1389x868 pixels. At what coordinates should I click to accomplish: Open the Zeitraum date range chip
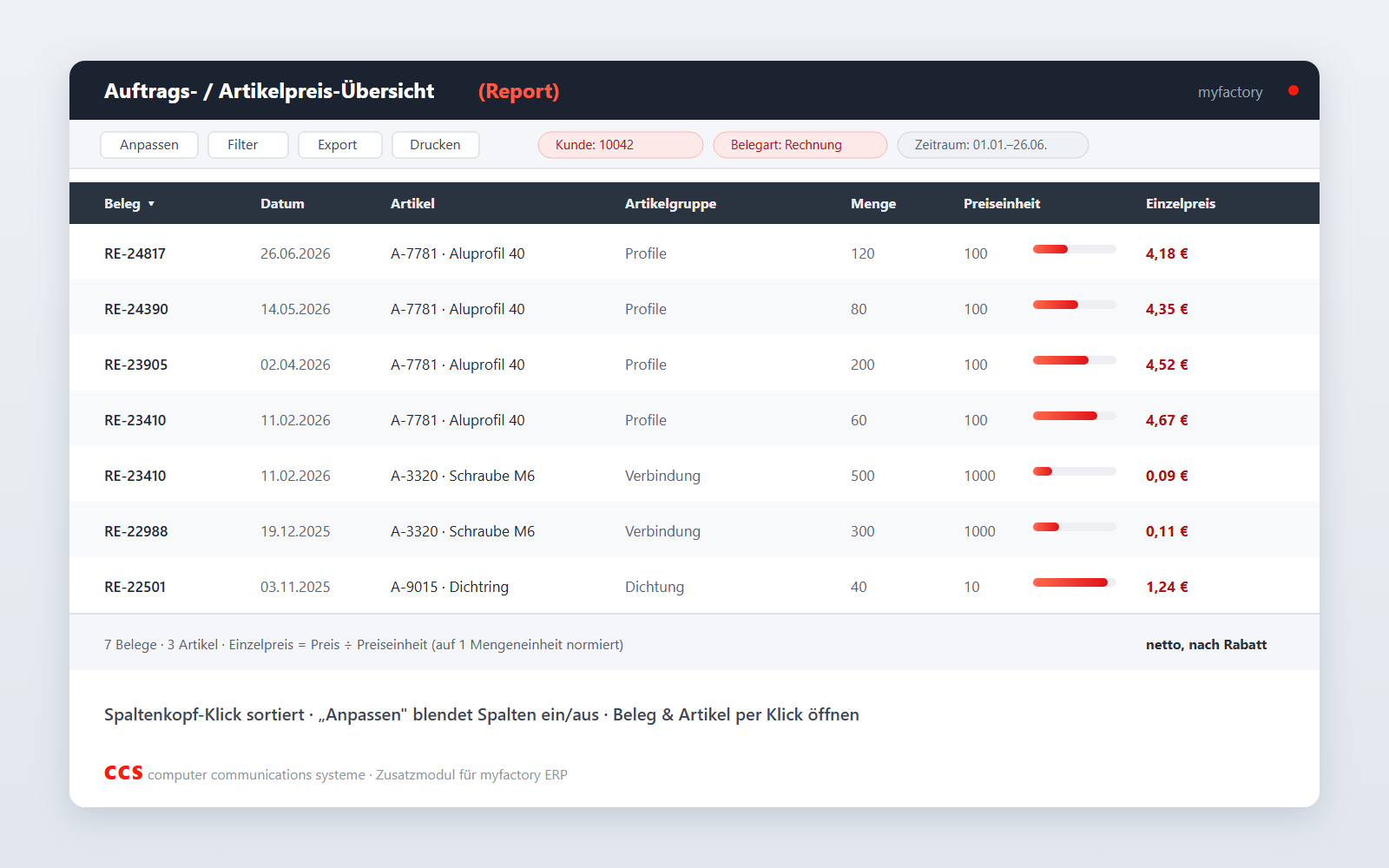[x=993, y=145]
